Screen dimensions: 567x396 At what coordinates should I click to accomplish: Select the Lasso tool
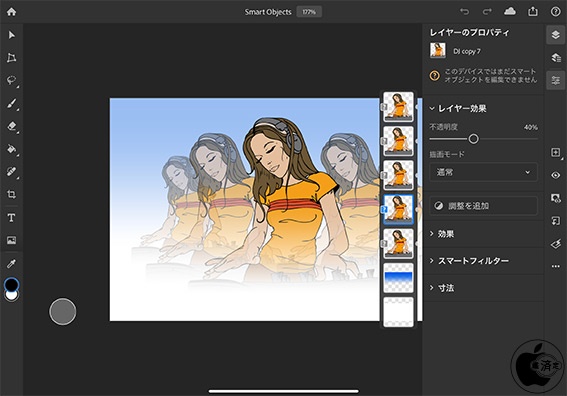point(11,80)
